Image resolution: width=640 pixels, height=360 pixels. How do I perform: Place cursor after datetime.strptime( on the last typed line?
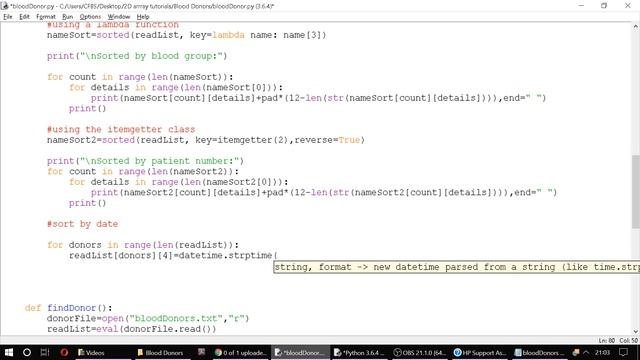pos(278,256)
